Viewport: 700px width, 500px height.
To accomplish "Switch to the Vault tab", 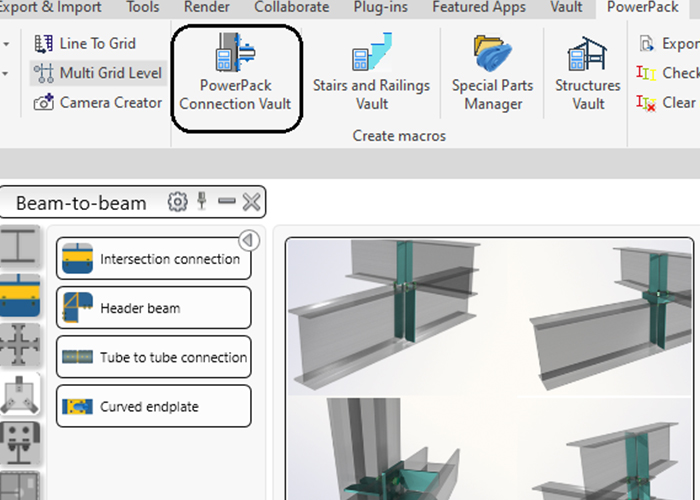I will point(566,7).
